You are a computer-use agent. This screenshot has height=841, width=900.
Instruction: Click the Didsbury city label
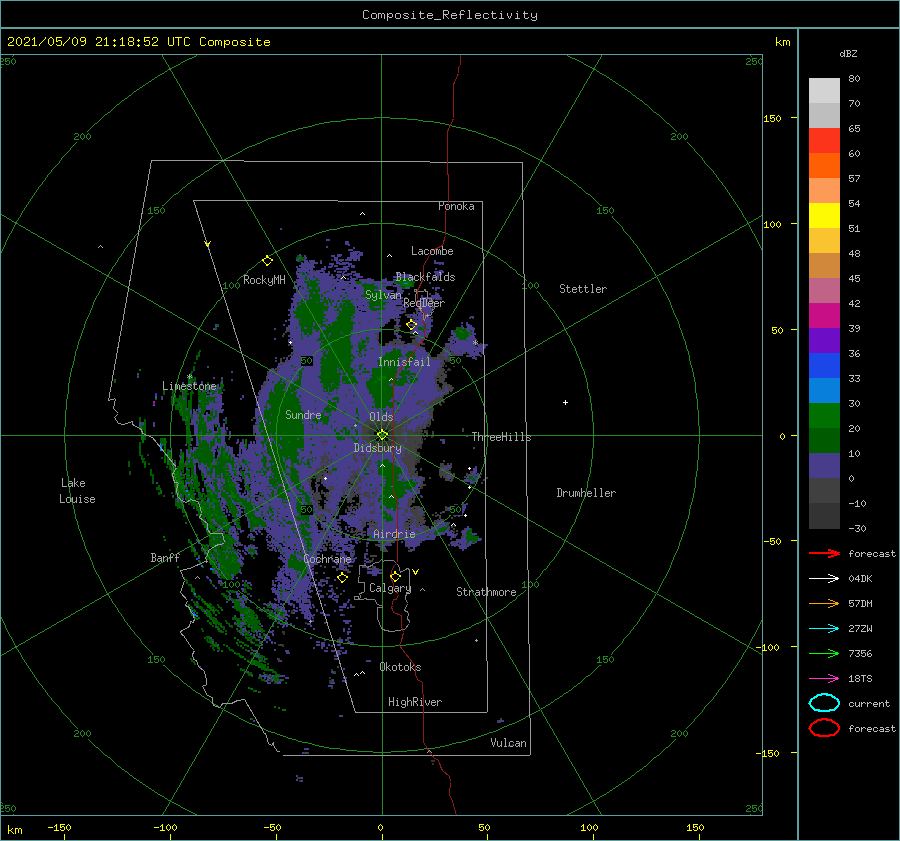point(378,448)
